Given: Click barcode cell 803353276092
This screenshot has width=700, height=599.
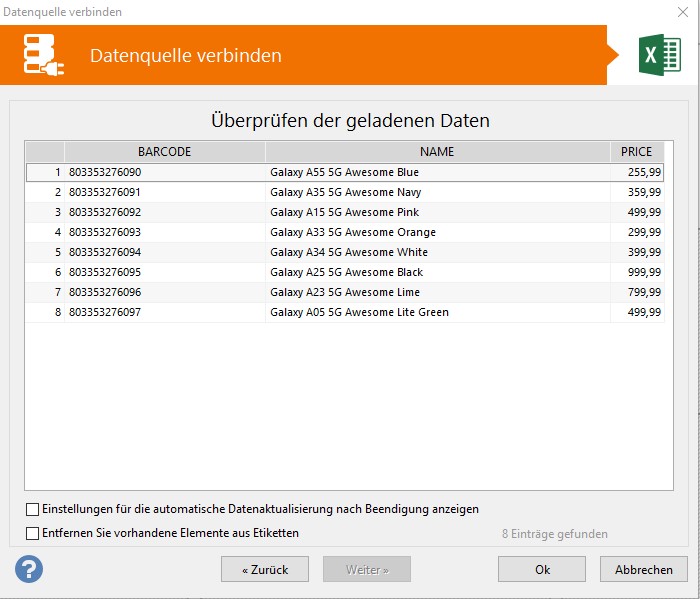Looking at the screenshot, I should [x=105, y=212].
